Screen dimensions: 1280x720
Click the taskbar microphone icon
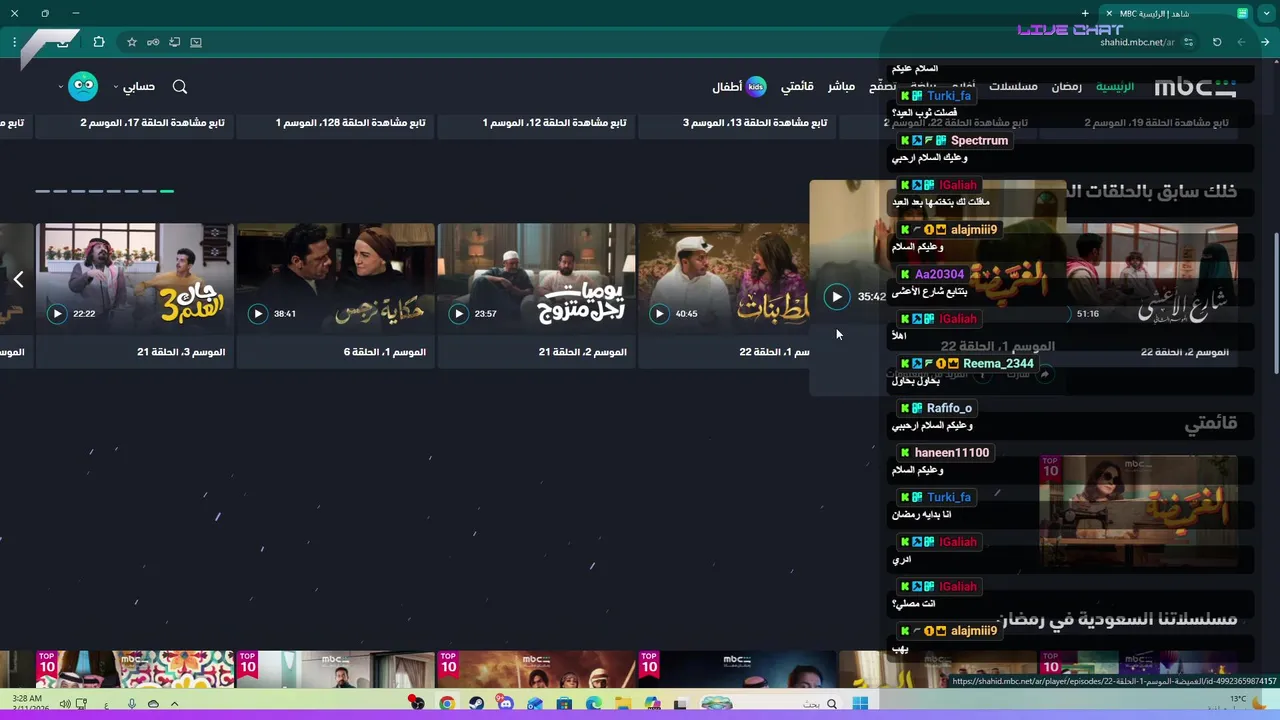point(131,704)
